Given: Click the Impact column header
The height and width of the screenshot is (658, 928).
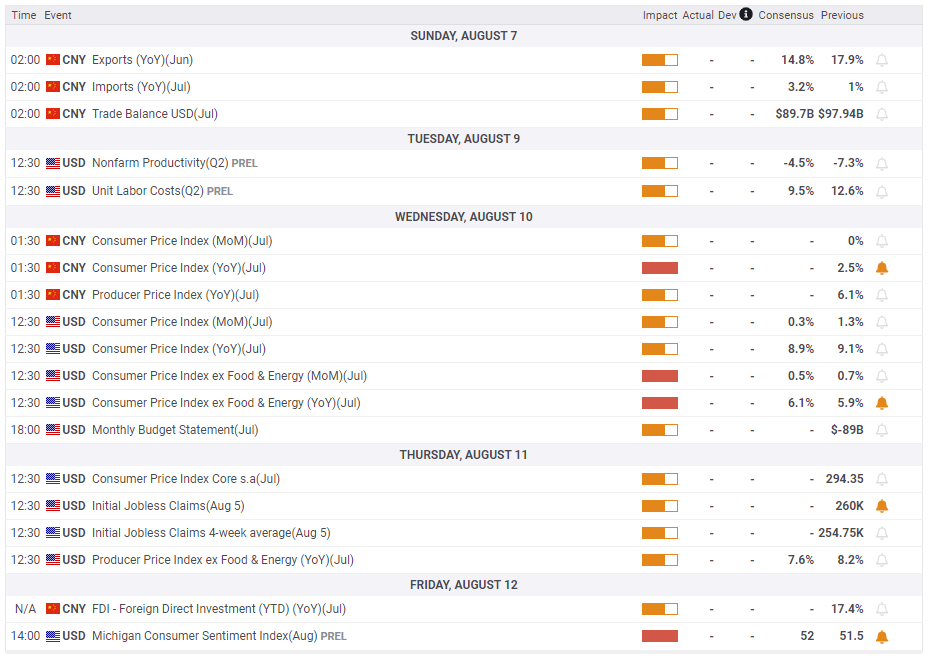Looking at the screenshot, I should [659, 15].
